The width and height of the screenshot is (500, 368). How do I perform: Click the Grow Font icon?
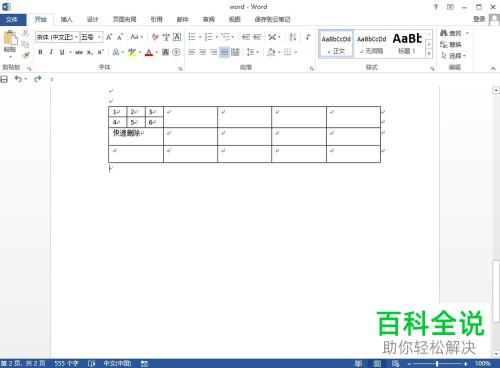point(109,37)
